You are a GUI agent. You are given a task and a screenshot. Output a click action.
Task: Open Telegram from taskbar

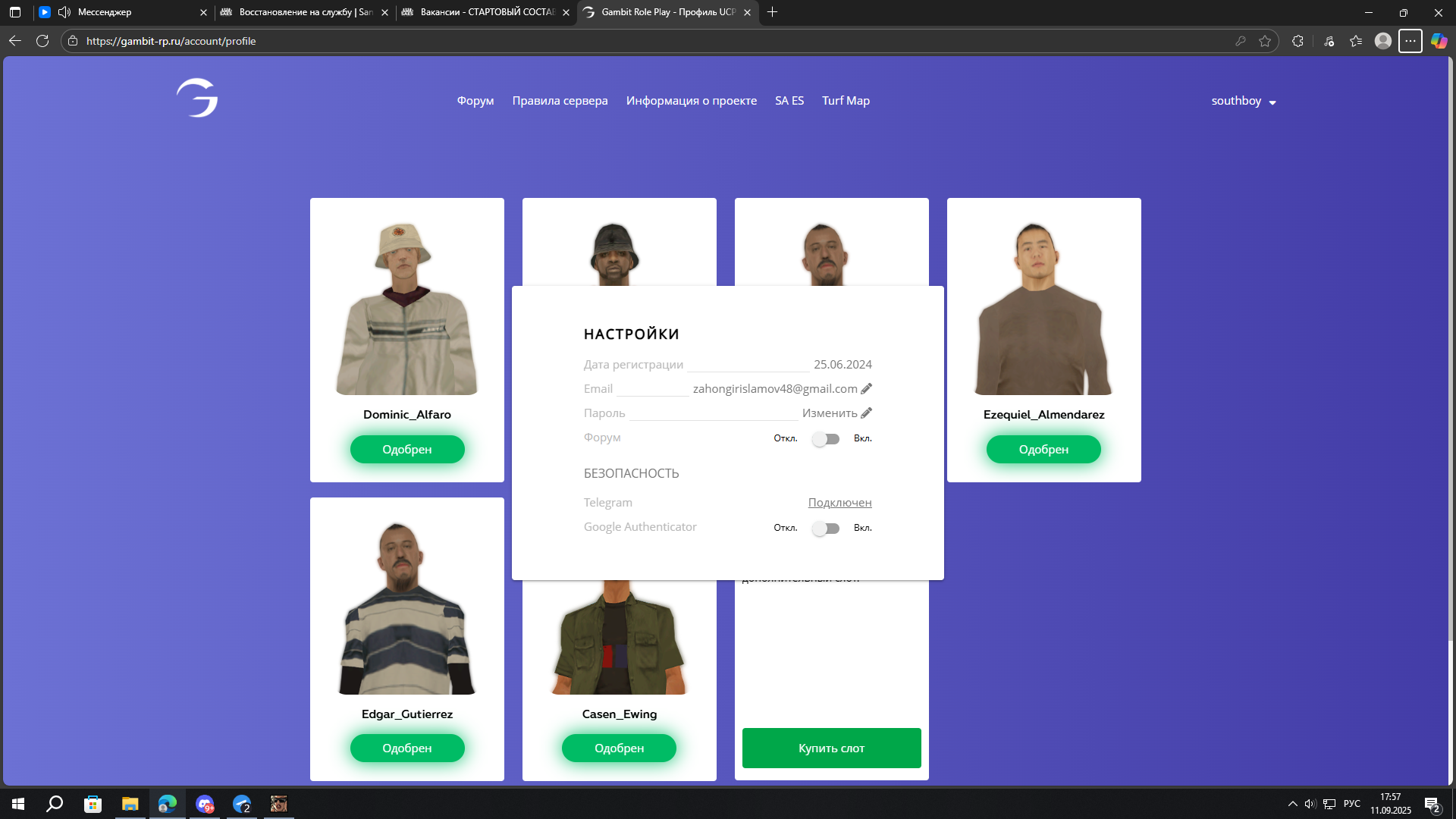tap(242, 804)
